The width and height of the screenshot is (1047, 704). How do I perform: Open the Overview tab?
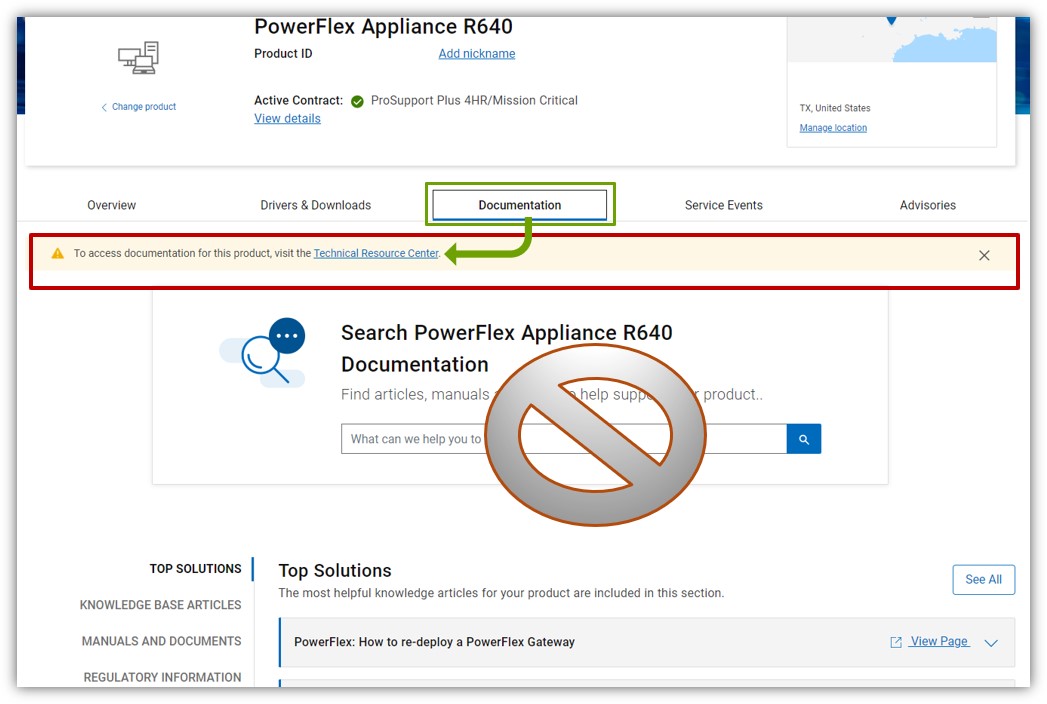coord(111,205)
